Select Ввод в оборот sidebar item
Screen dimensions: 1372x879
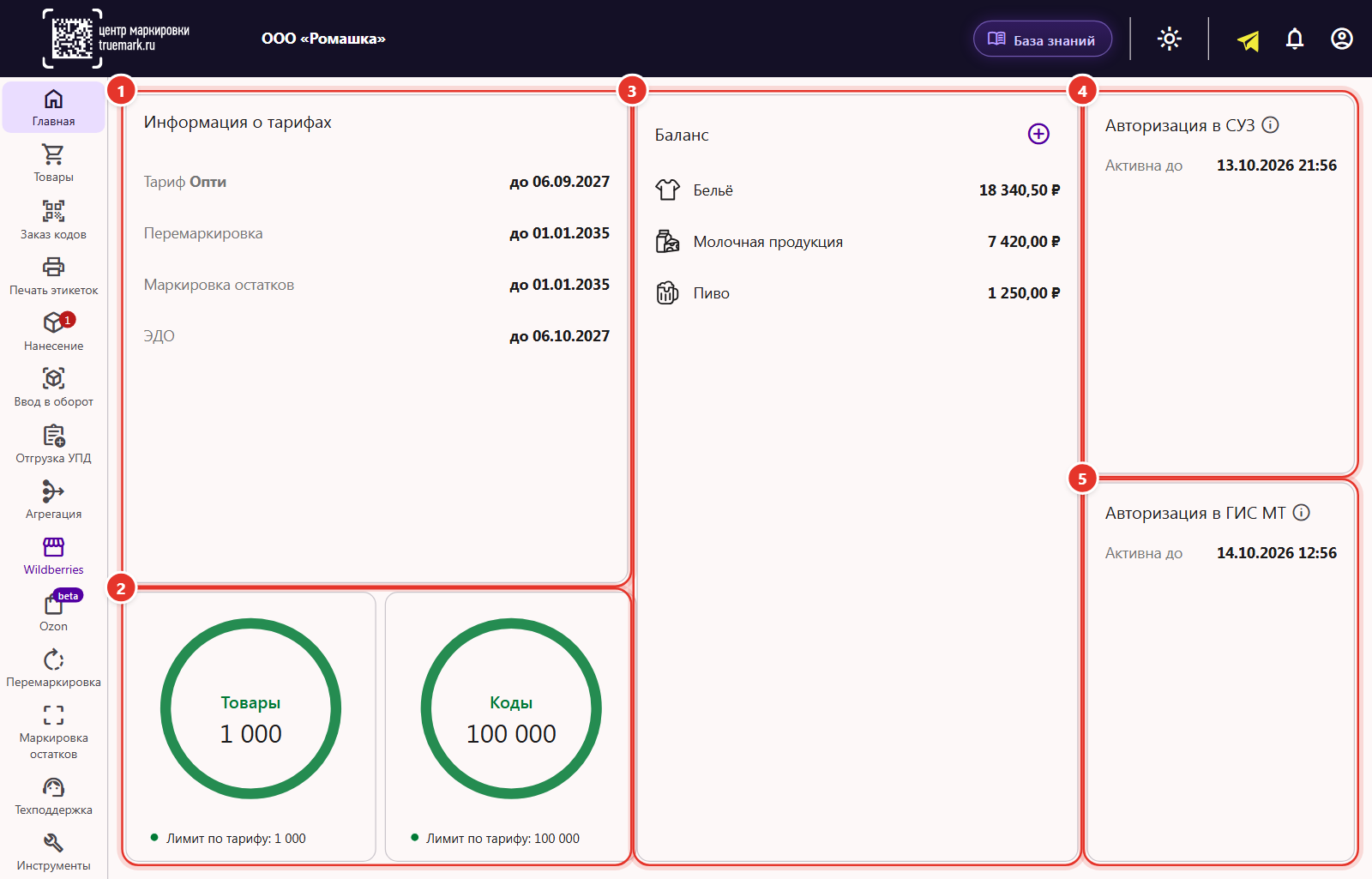click(x=53, y=388)
